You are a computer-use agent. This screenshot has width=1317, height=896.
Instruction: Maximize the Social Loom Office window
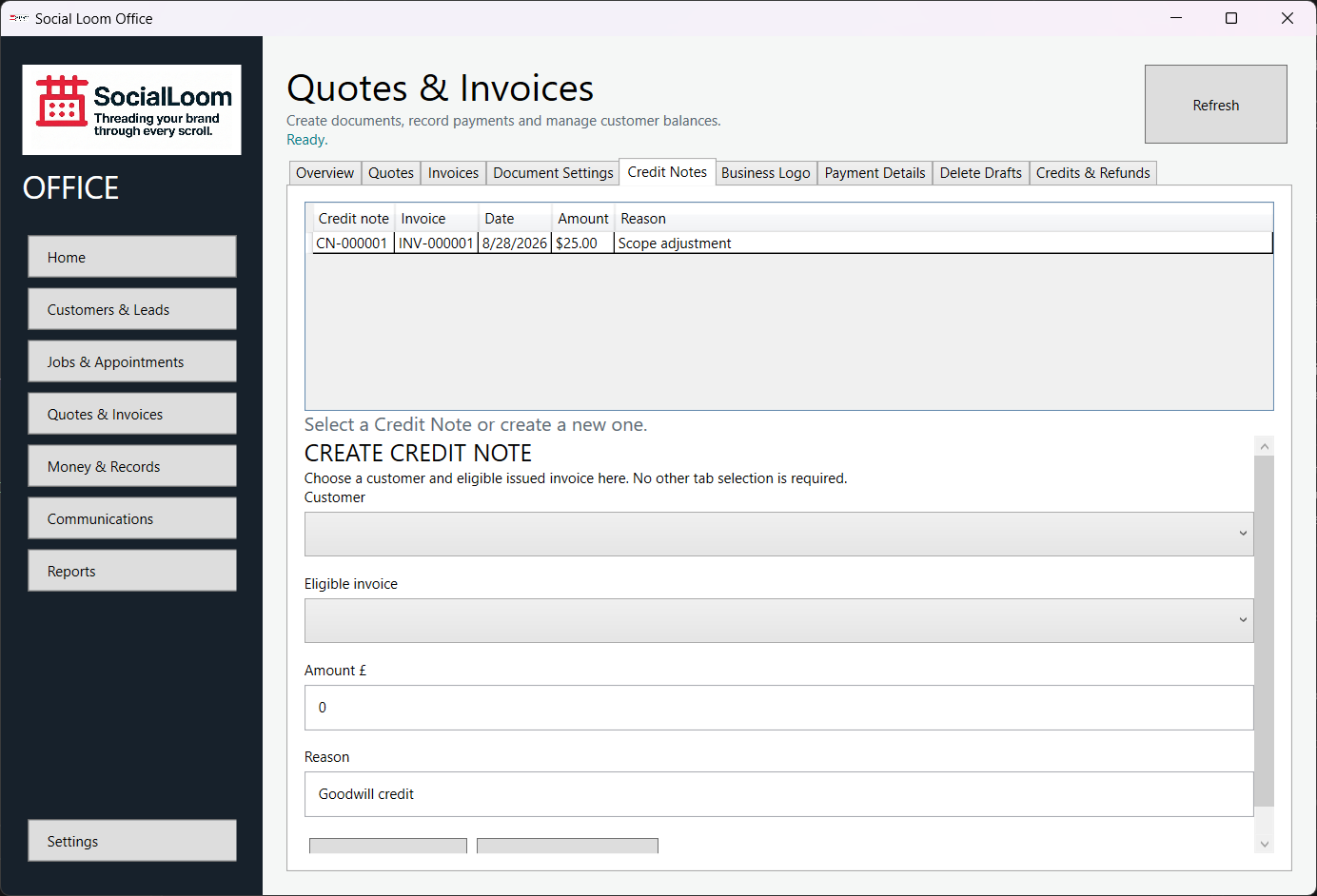[x=1231, y=18]
